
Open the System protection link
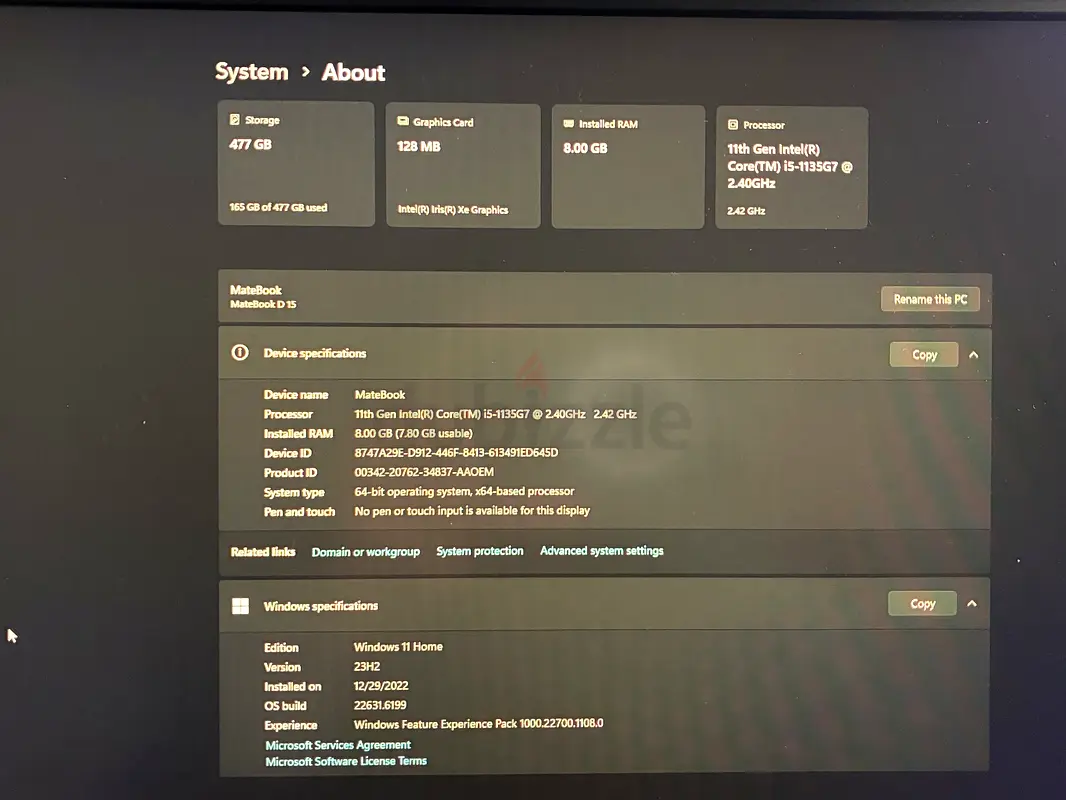480,551
